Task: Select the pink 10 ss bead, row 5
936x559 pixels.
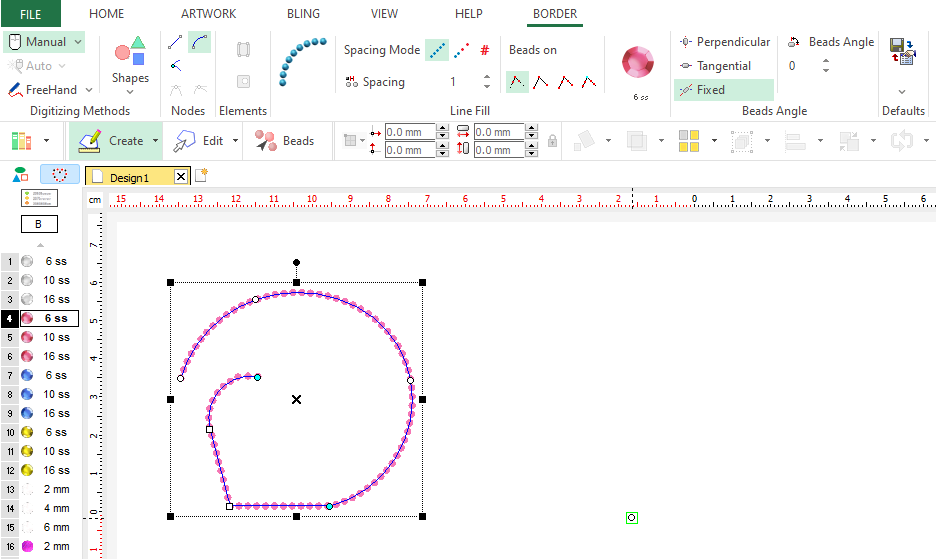Action: pos(41,337)
